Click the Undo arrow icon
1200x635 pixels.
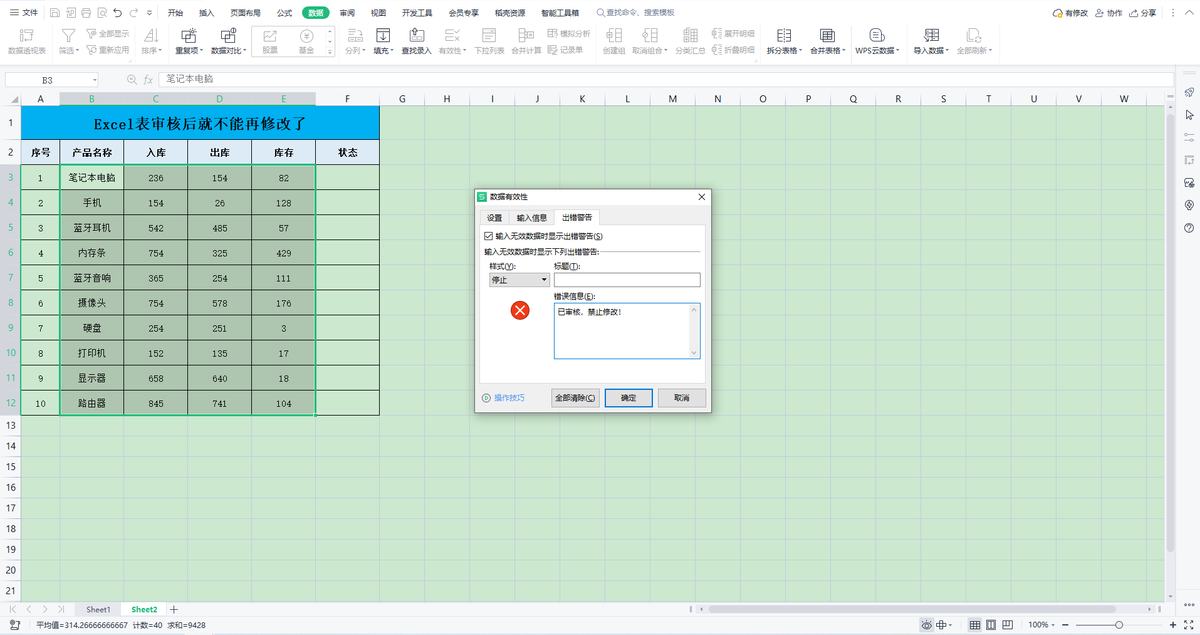coord(119,13)
